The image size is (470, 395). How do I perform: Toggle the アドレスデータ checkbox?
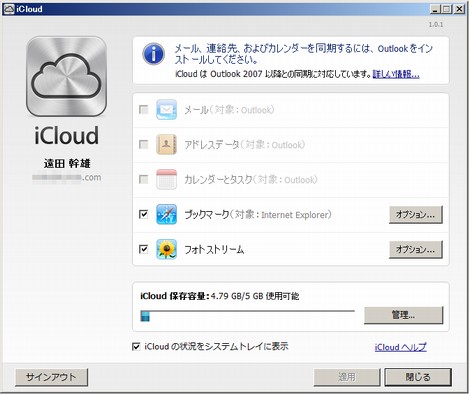pos(144,144)
